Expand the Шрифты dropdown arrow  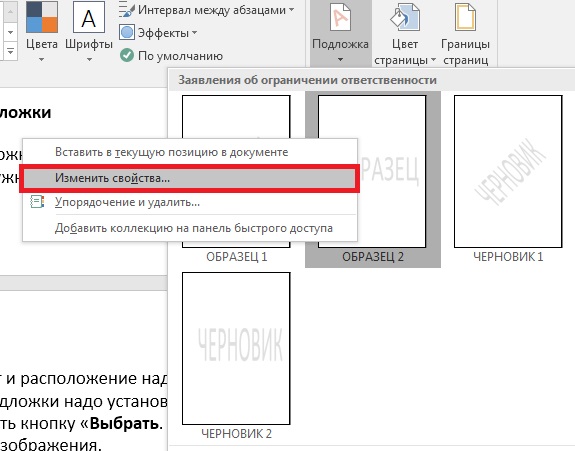click(89, 59)
